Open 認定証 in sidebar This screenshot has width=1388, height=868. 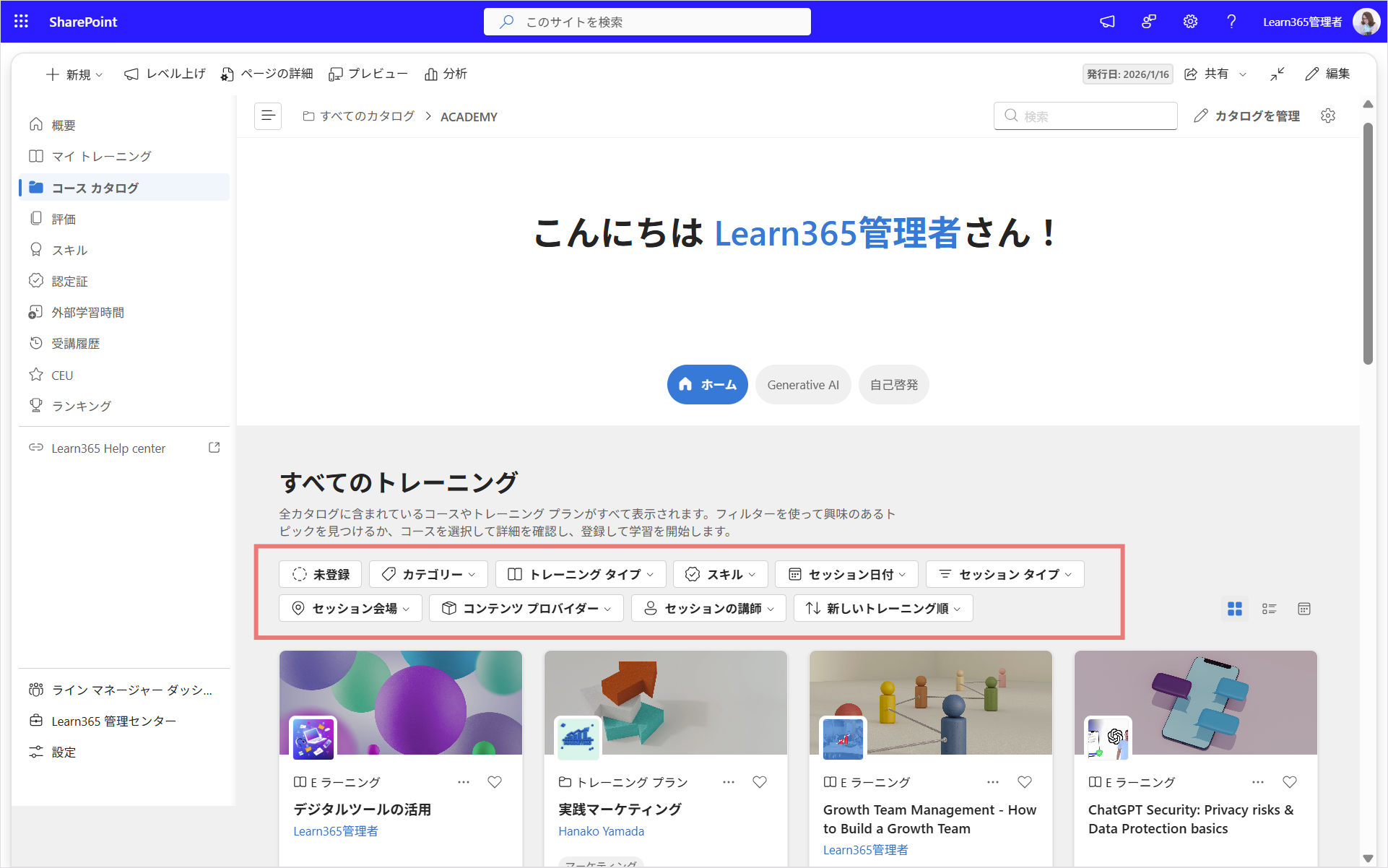coord(124,280)
